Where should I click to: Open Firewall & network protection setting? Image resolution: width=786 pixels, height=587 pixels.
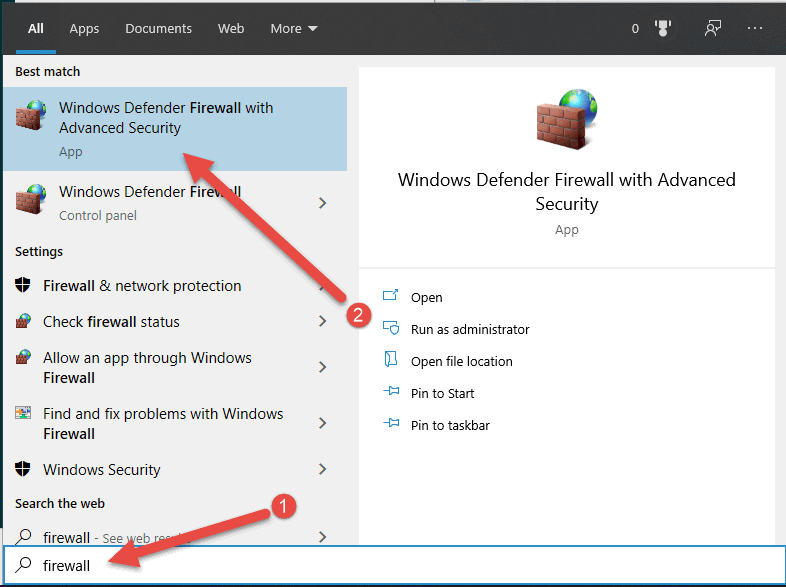pos(175,286)
